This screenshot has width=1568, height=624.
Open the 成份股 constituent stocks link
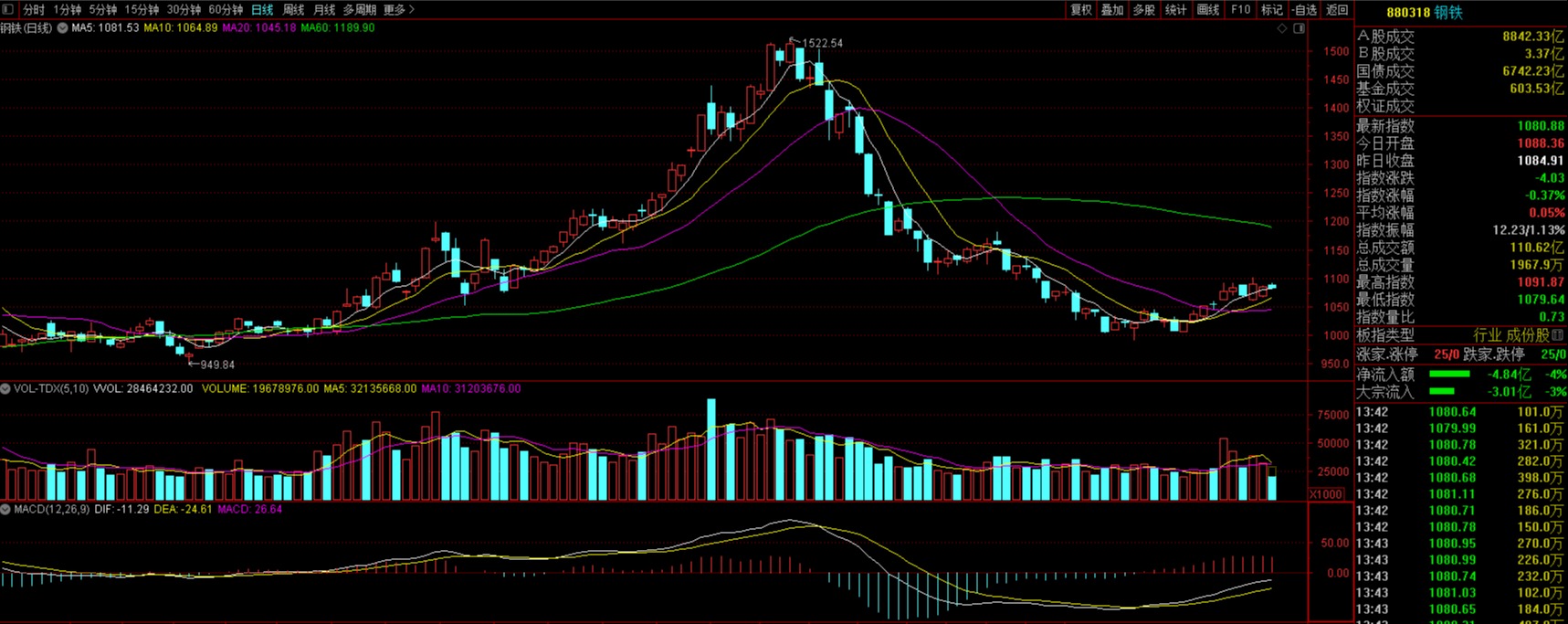coord(1528,335)
